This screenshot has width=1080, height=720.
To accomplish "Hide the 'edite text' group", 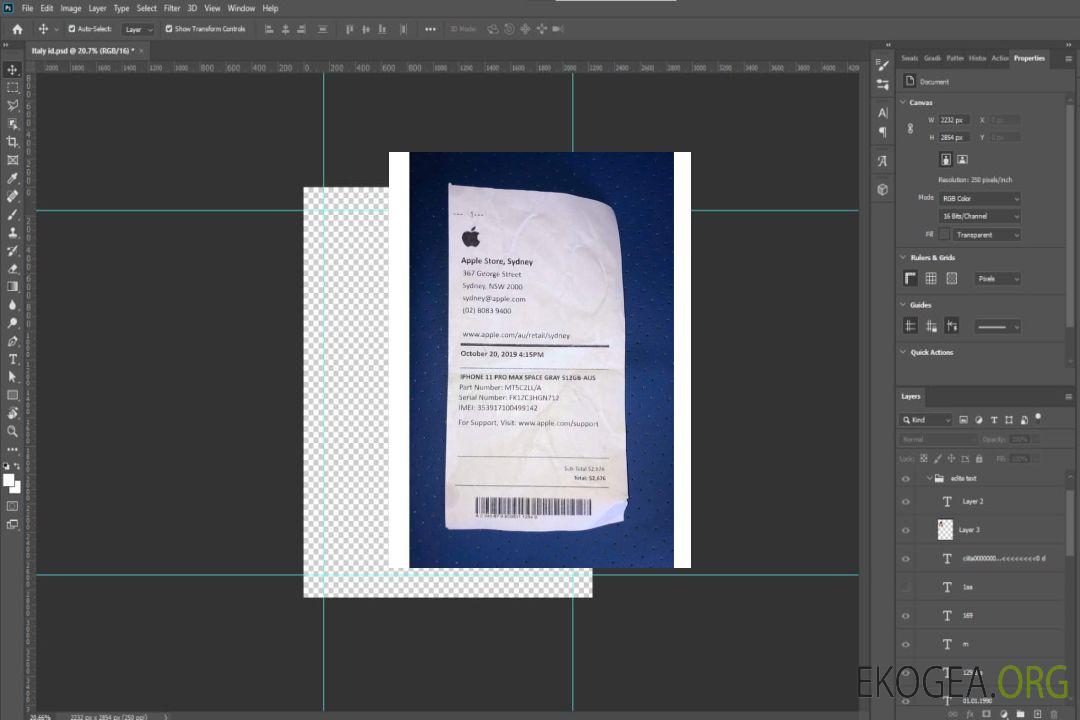I will (x=906, y=479).
